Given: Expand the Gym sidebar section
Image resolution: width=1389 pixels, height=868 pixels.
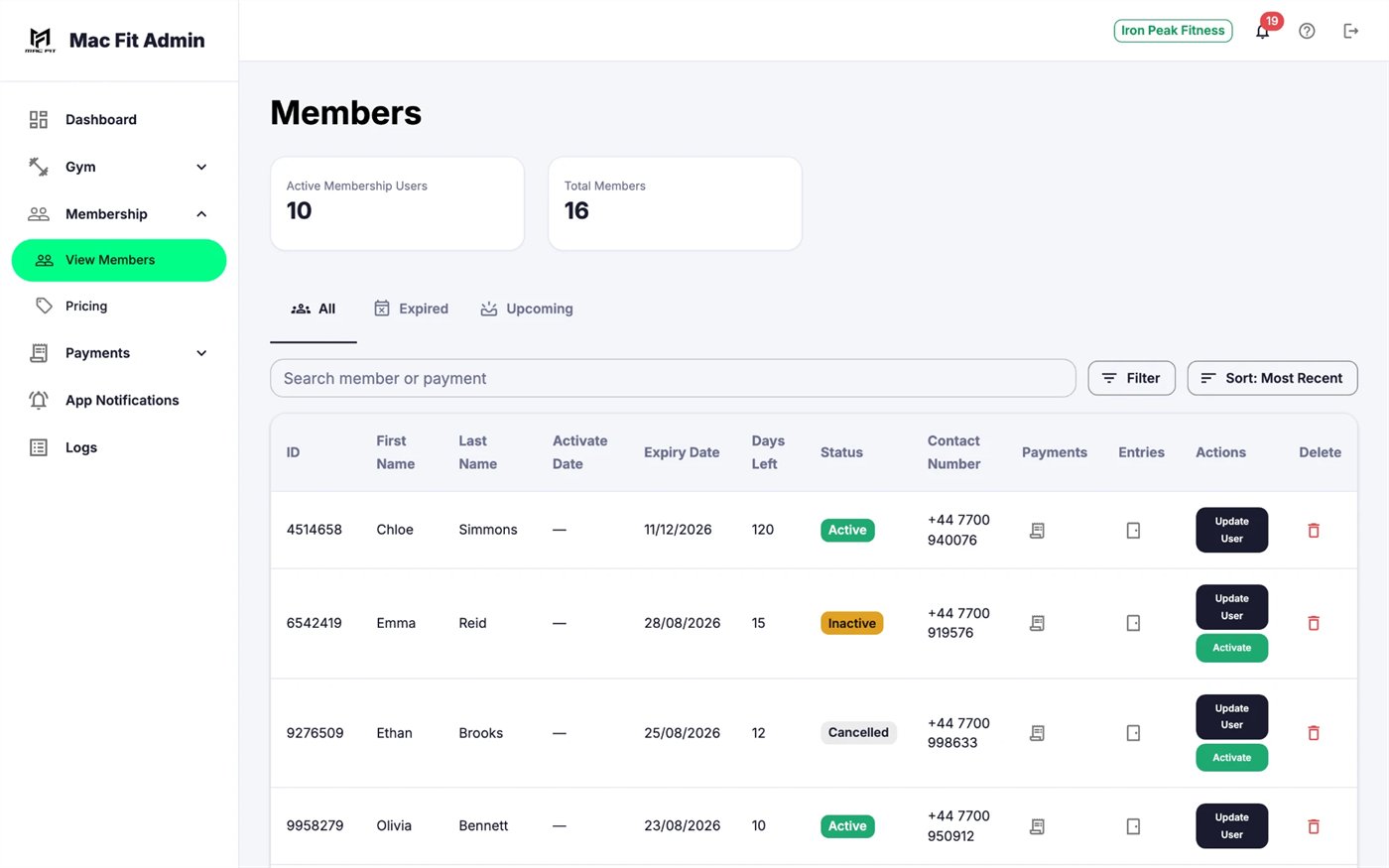Looking at the screenshot, I should (119, 167).
